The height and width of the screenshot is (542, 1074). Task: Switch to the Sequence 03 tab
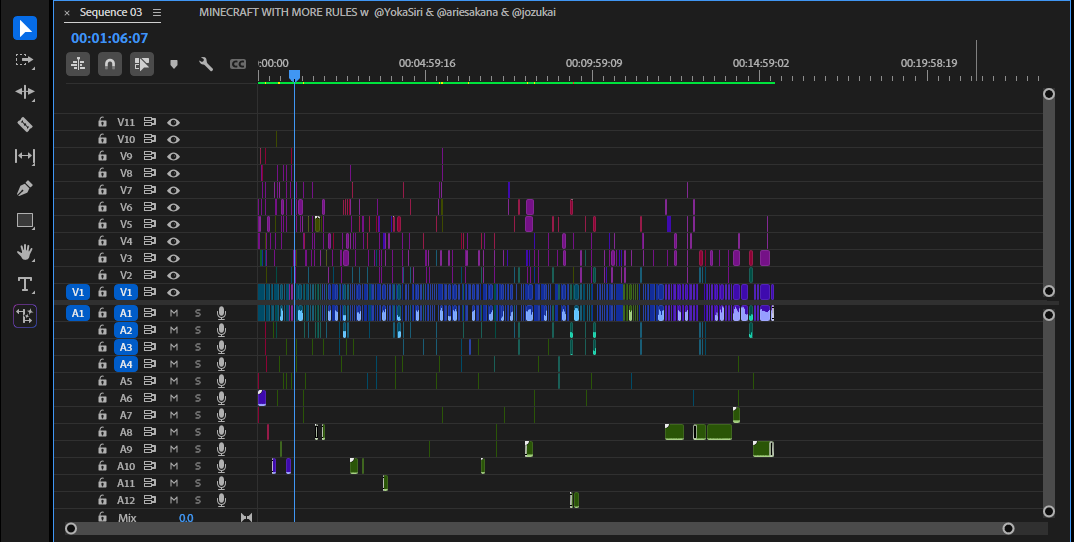point(111,12)
